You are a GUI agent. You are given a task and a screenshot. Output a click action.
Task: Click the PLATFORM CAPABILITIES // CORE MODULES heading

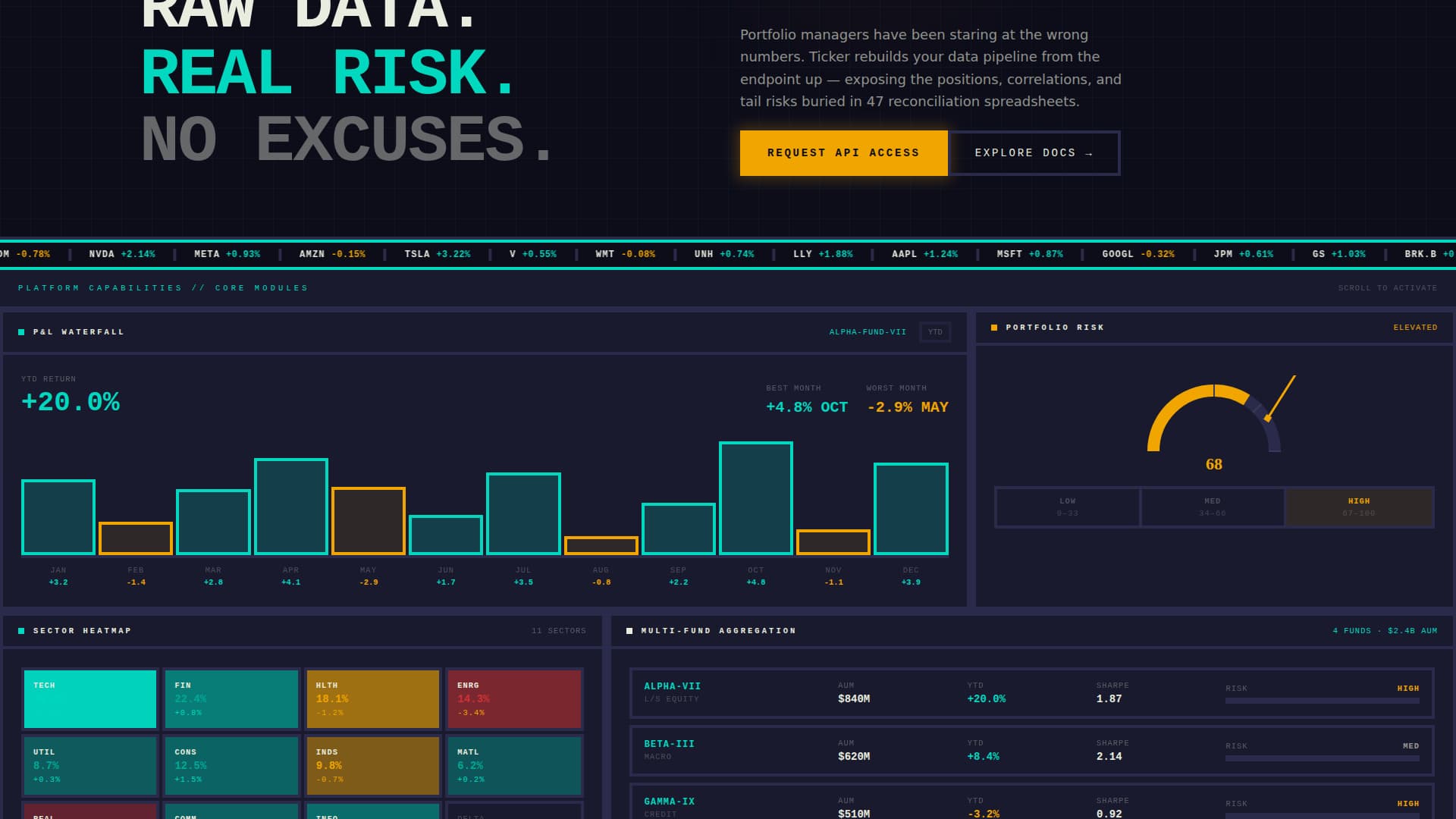pyautogui.click(x=163, y=288)
